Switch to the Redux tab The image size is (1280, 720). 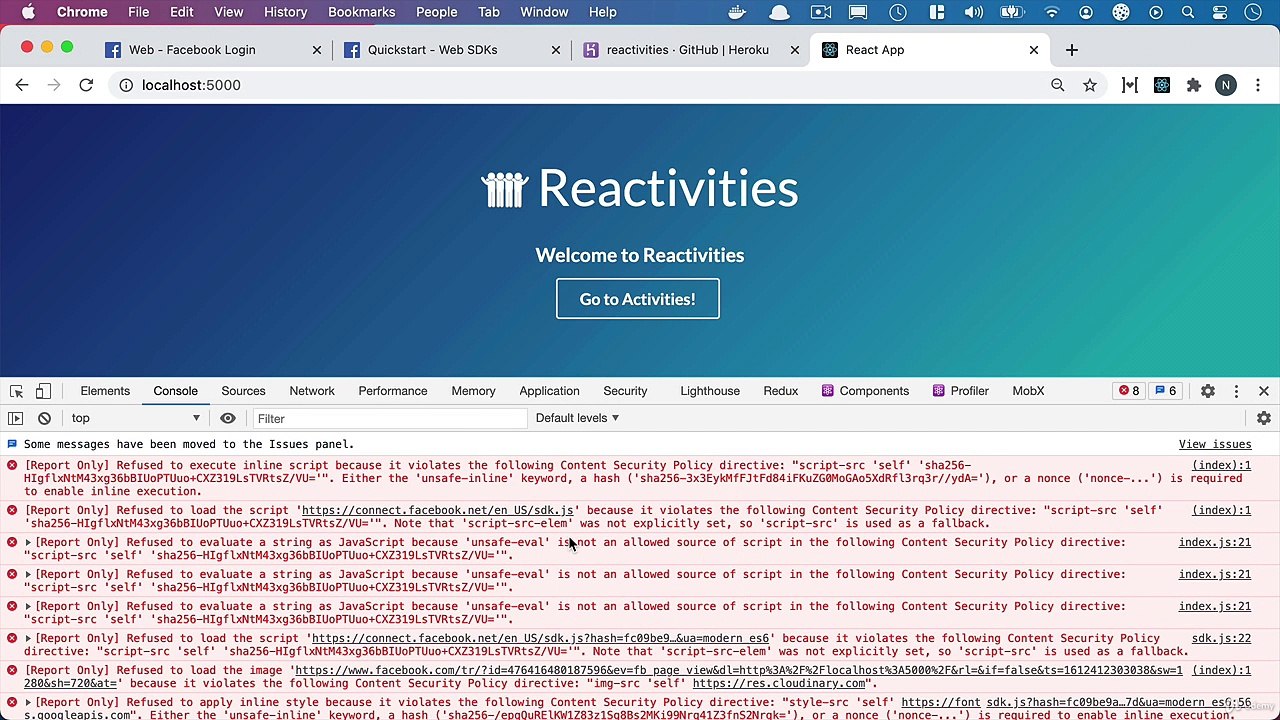(780, 391)
